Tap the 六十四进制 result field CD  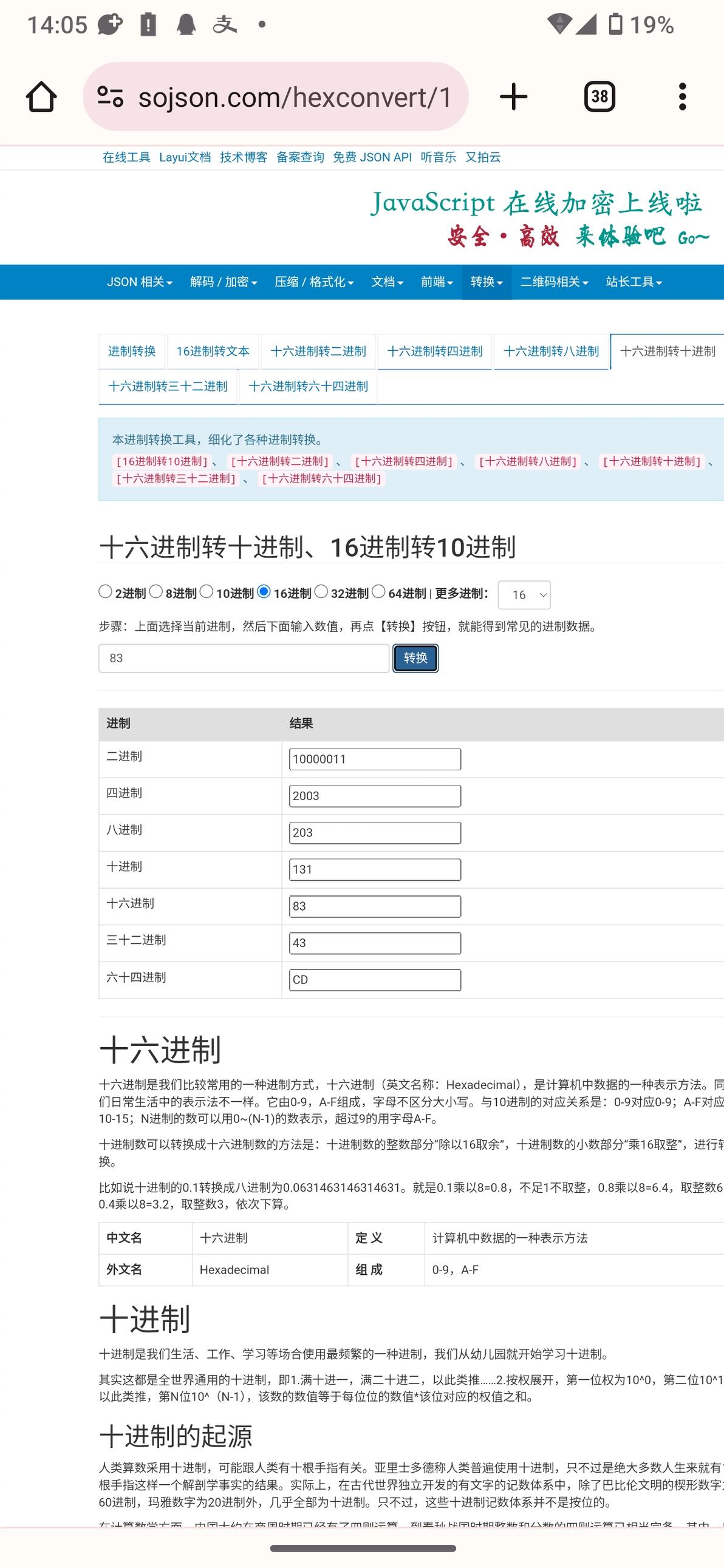pos(375,980)
